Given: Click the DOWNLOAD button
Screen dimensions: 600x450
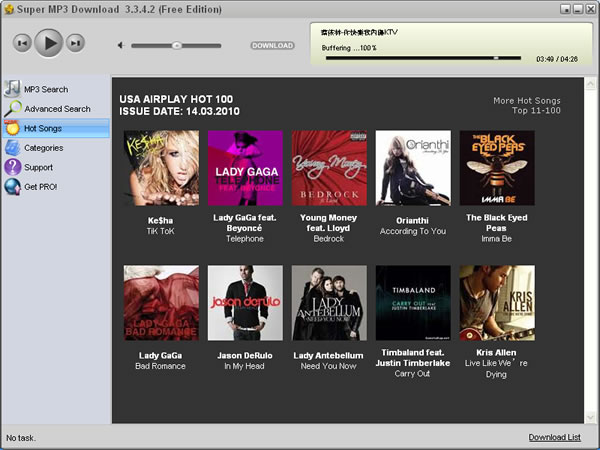Looking at the screenshot, I should coord(272,46).
